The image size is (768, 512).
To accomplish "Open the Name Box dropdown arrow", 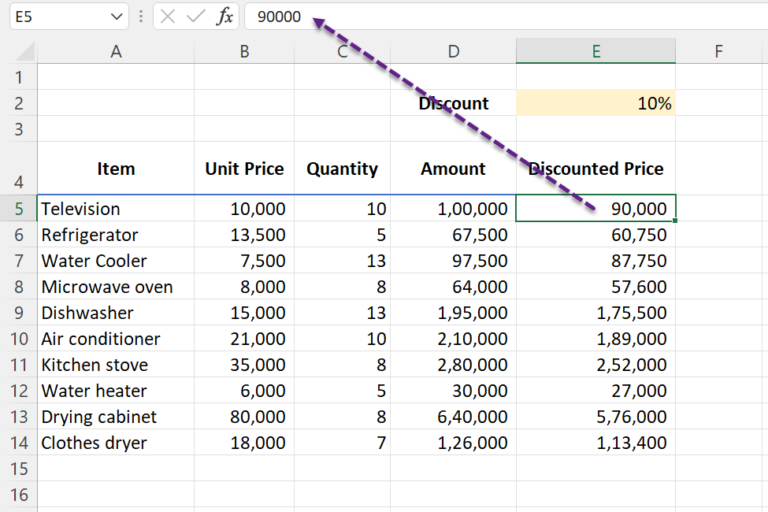I will [117, 17].
